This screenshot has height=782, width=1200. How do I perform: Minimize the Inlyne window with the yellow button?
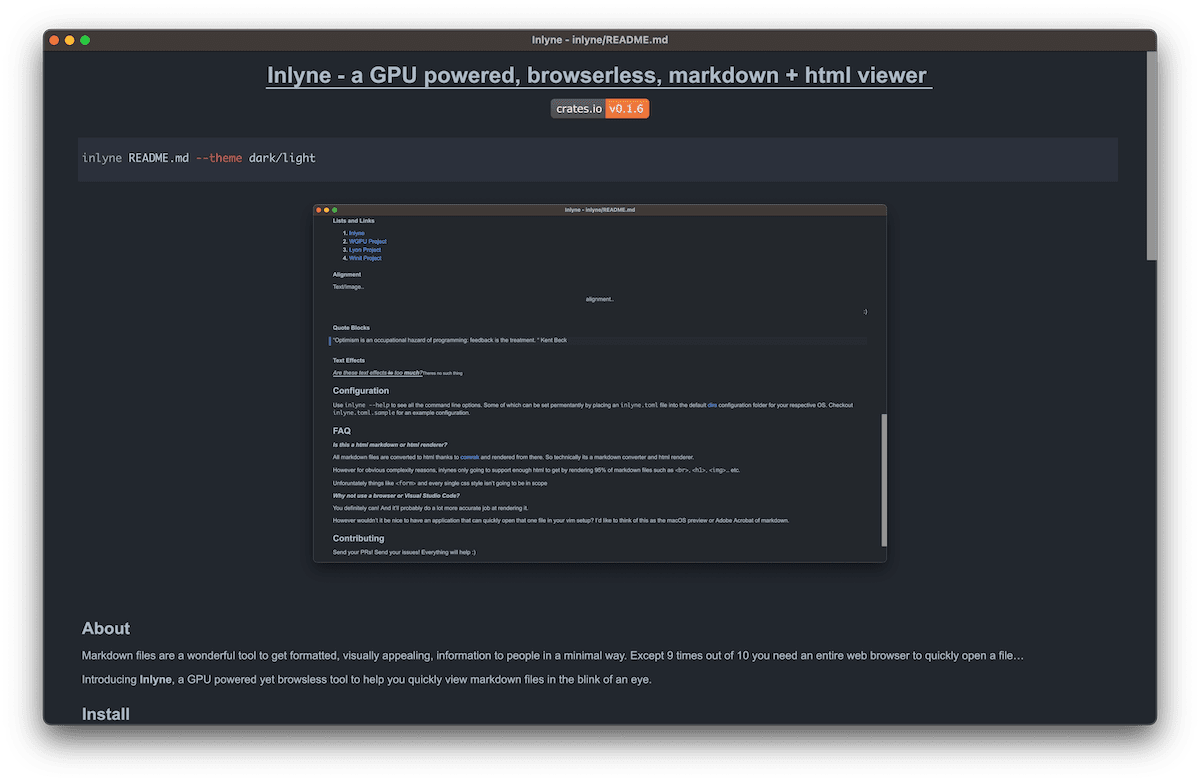pyautogui.click(x=70, y=40)
